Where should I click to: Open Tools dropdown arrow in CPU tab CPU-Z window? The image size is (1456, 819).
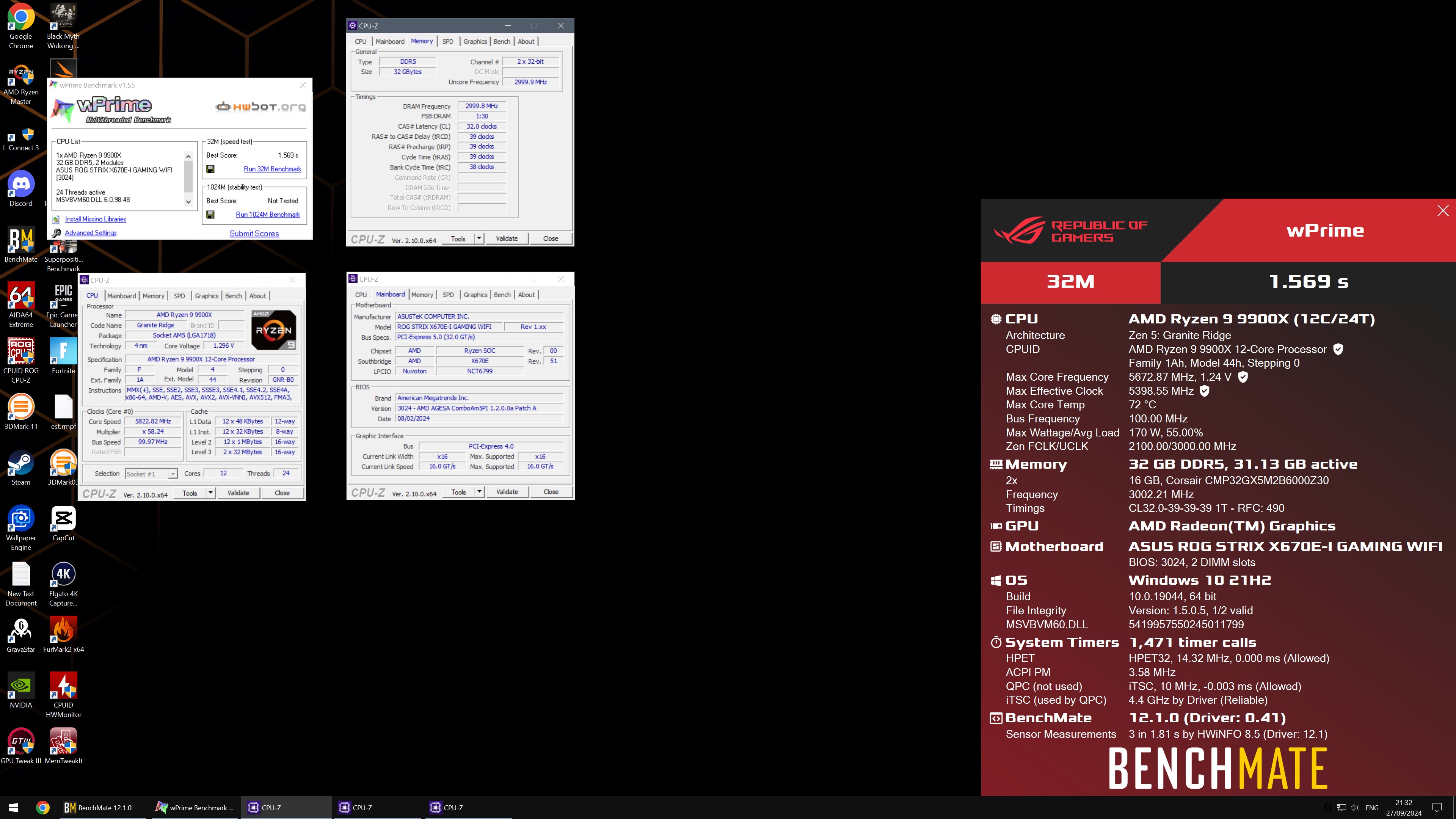click(x=210, y=493)
